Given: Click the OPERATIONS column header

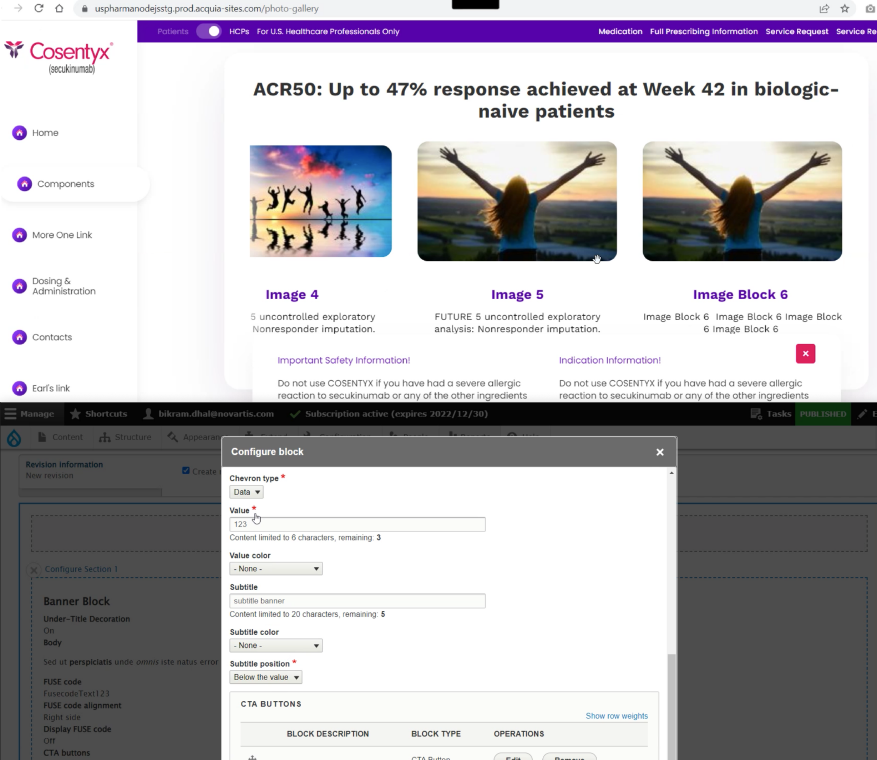Looking at the screenshot, I should (x=518, y=734).
